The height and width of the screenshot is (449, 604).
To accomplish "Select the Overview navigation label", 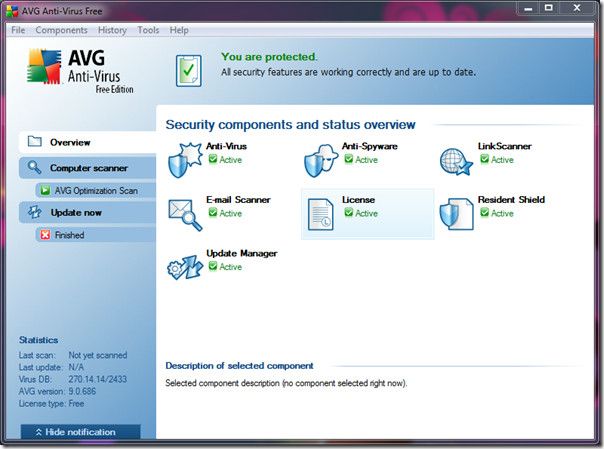I will (x=70, y=142).
